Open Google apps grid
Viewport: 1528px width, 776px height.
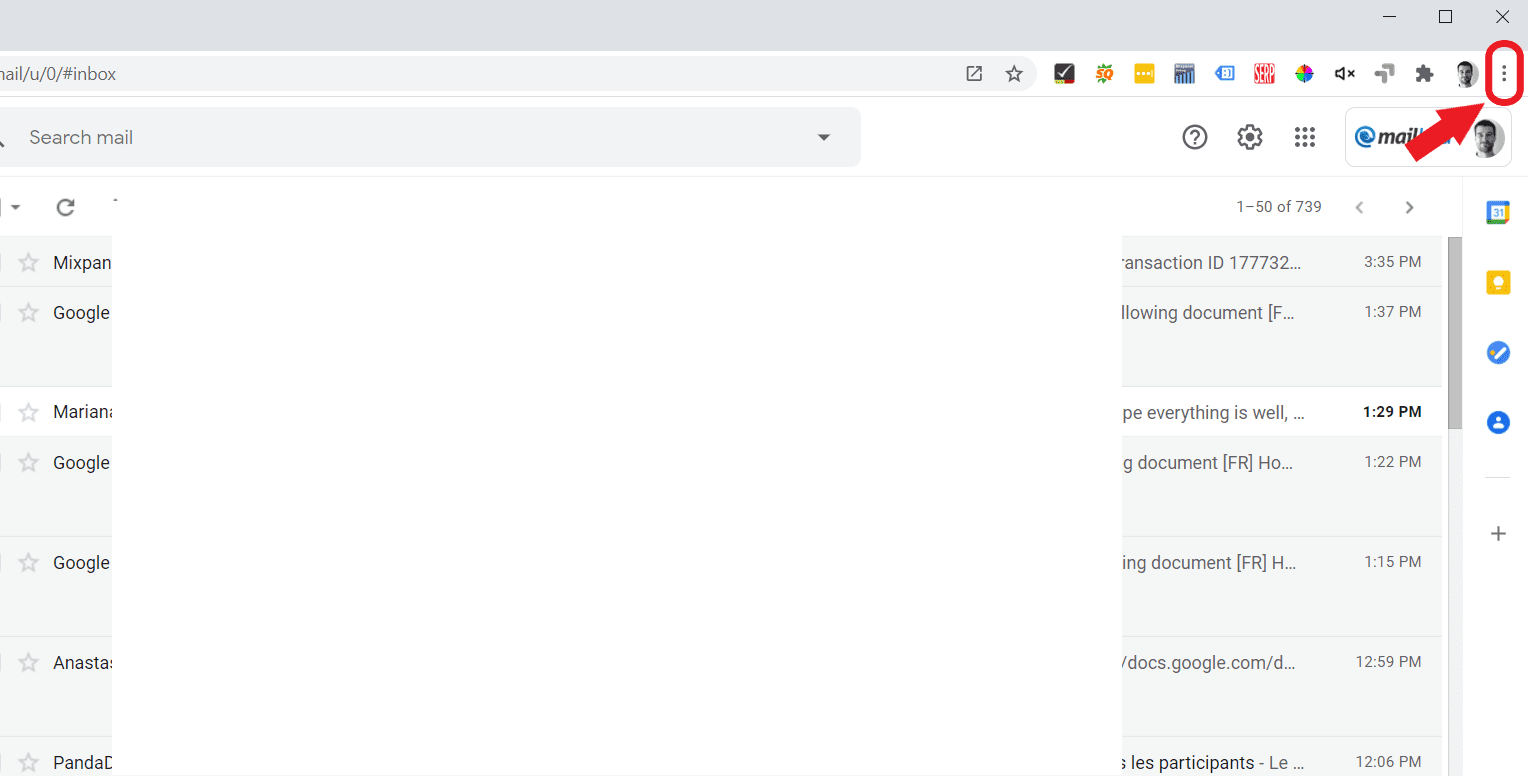point(1305,137)
